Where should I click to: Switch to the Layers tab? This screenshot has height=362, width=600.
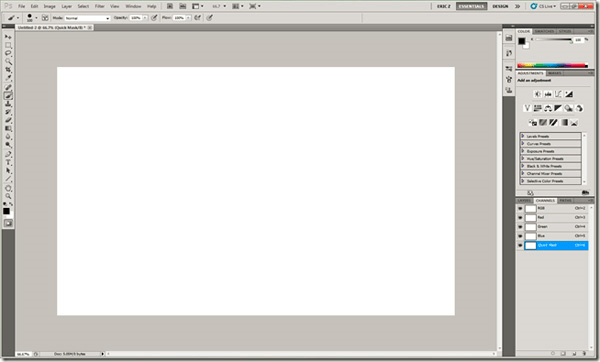(524, 201)
